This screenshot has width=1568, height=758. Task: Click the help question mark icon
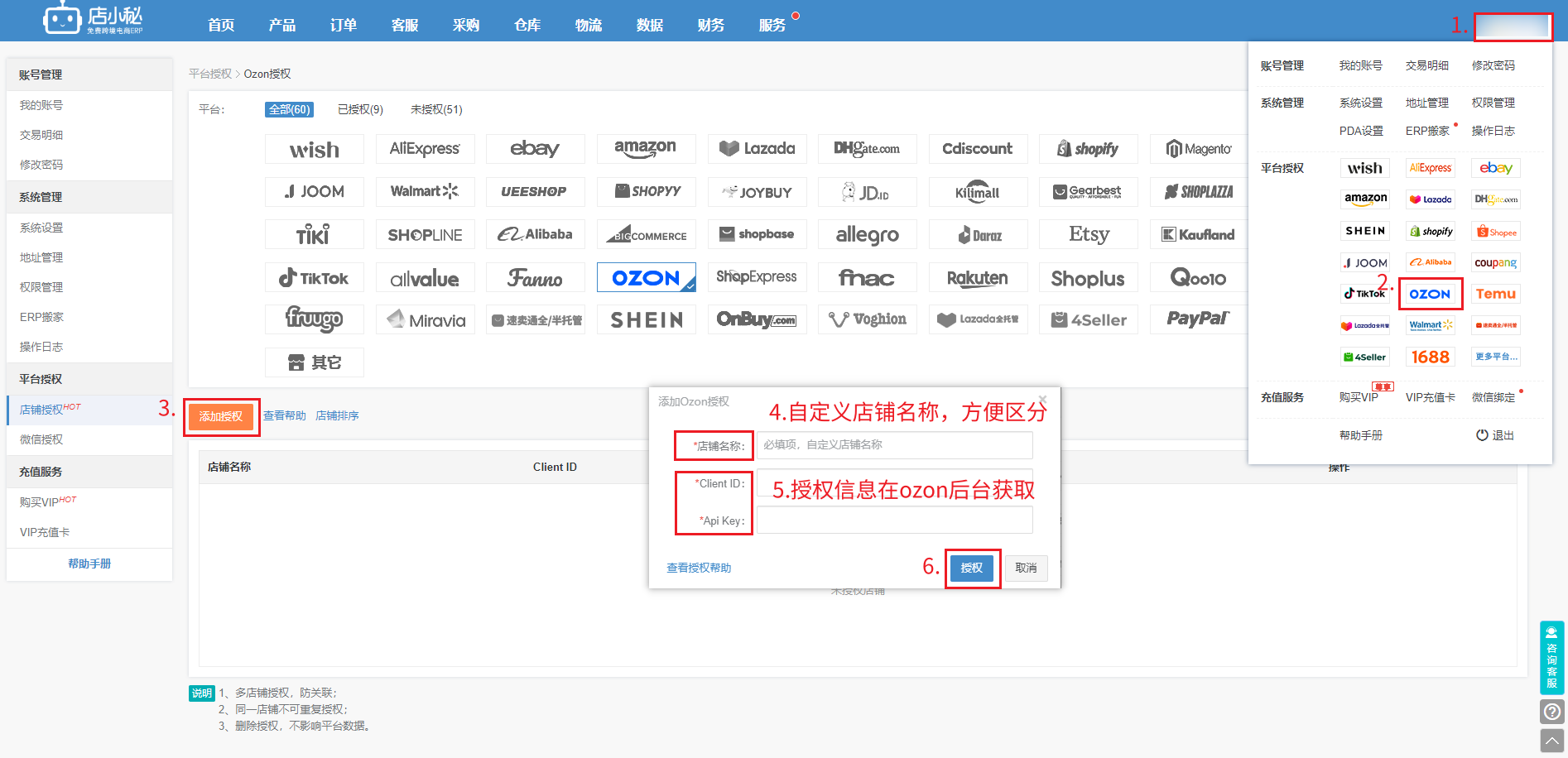pos(1551,712)
